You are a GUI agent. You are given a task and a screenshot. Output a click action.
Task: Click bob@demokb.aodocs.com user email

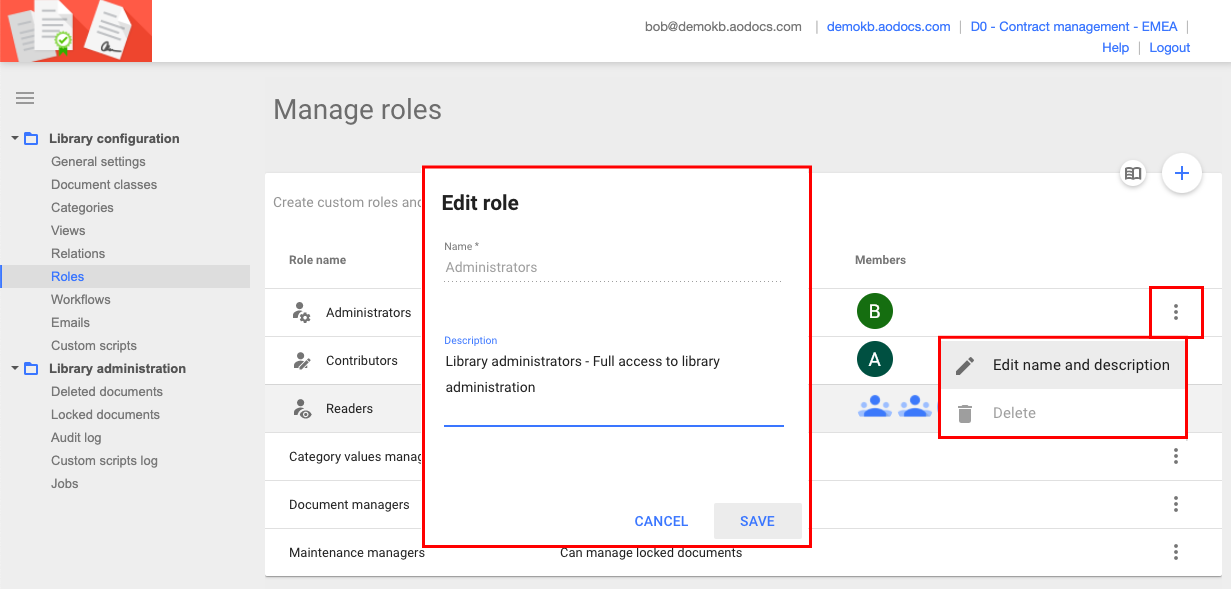pyautogui.click(x=723, y=27)
